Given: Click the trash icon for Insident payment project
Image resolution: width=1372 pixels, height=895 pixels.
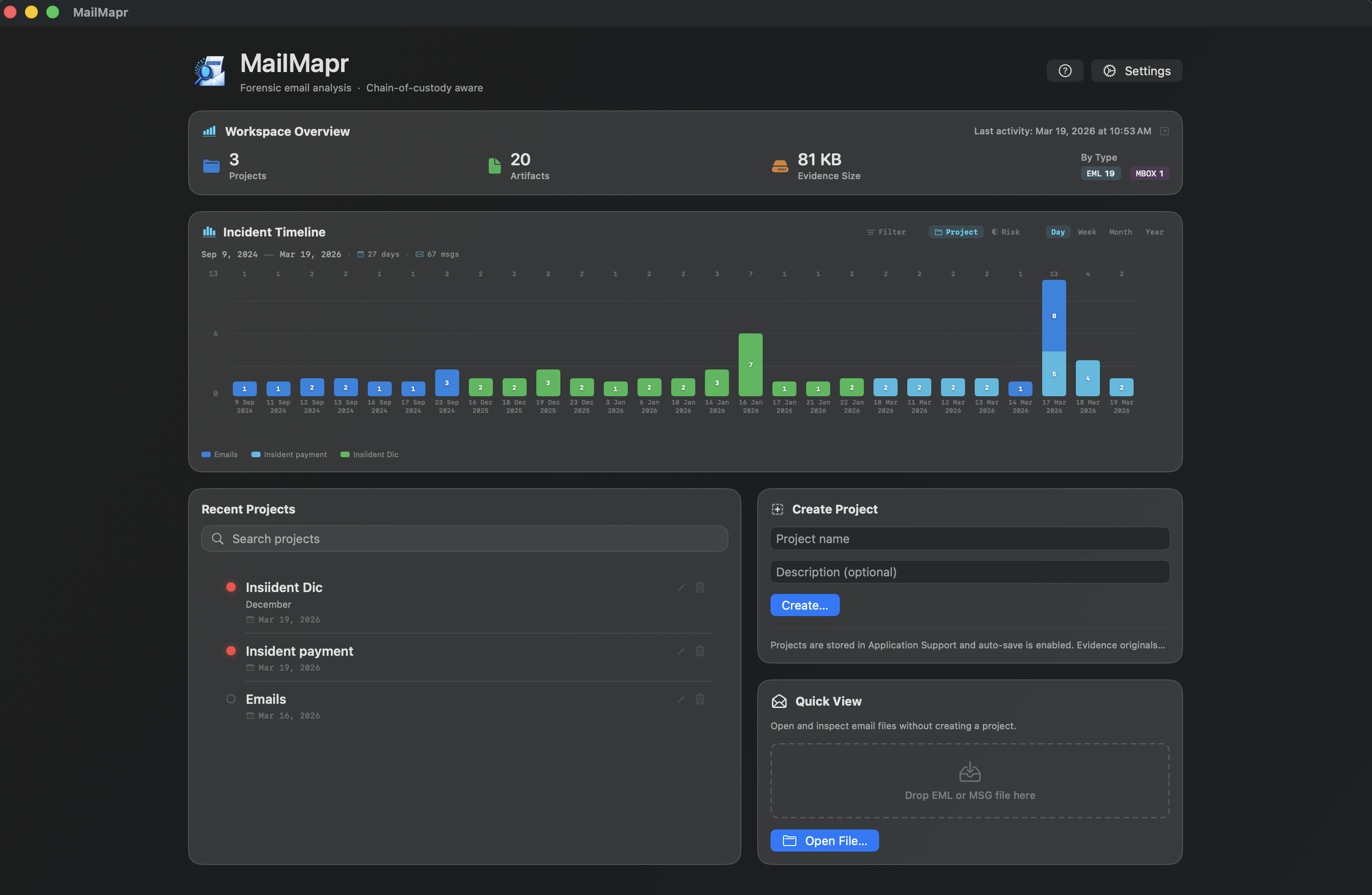Looking at the screenshot, I should pyautogui.click(x=700, y=651).
